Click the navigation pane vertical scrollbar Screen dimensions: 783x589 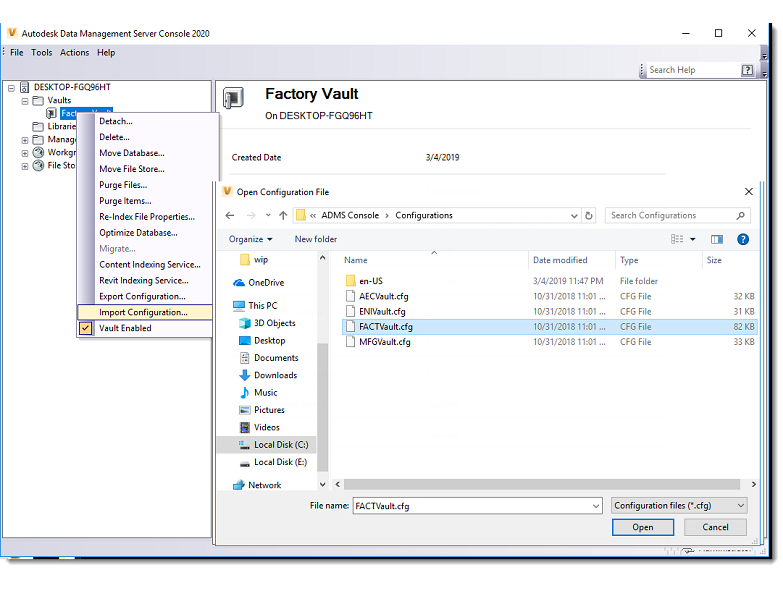323,407
